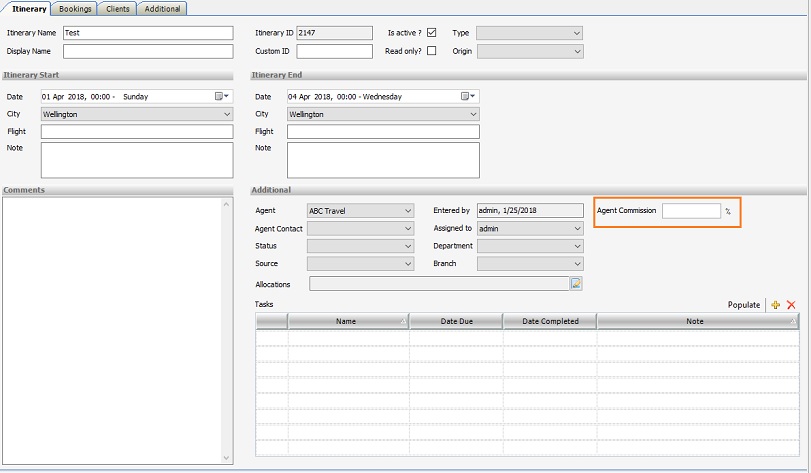Switch to the Bookings tab
Image resolution: width=811 pixels, height=473 pixels.
76,9
